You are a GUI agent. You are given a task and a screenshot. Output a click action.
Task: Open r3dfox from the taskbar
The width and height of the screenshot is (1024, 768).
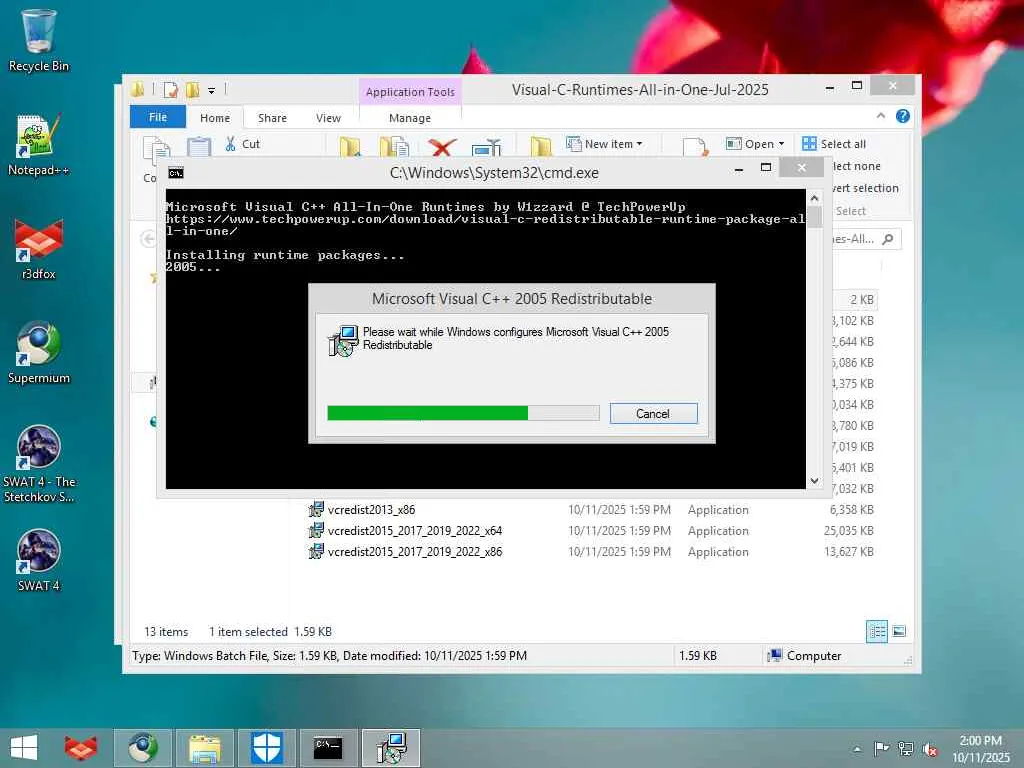tap(81, 748)
